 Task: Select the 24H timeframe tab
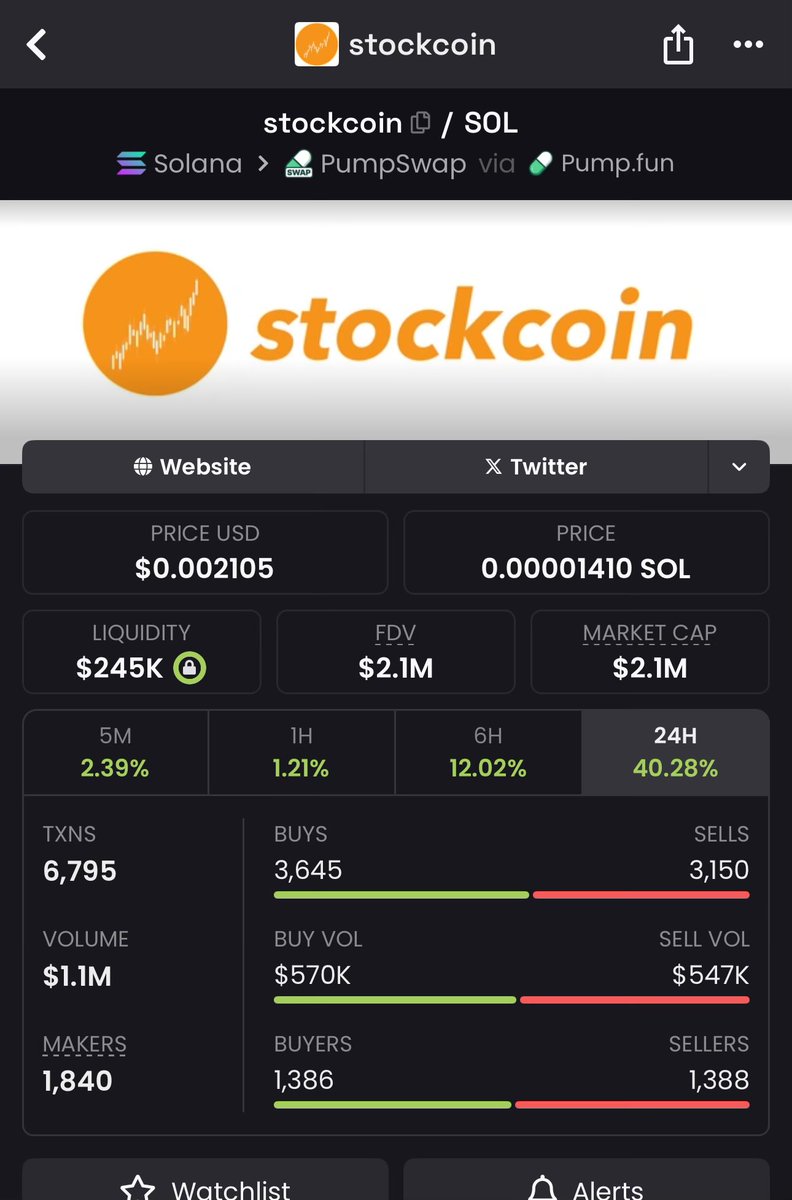click(675, 752)
